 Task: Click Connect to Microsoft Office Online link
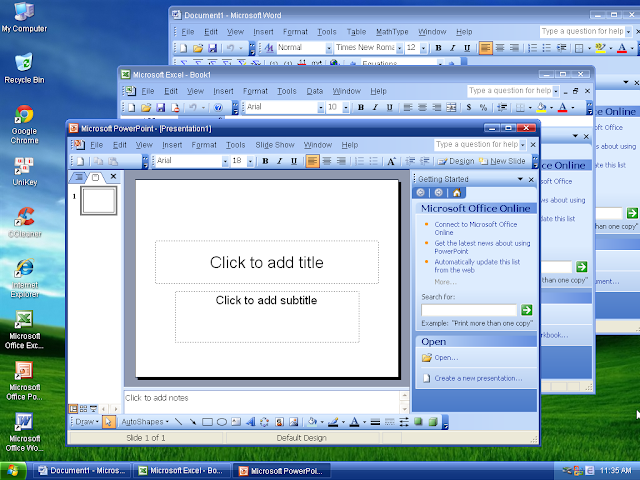[476, 228]
